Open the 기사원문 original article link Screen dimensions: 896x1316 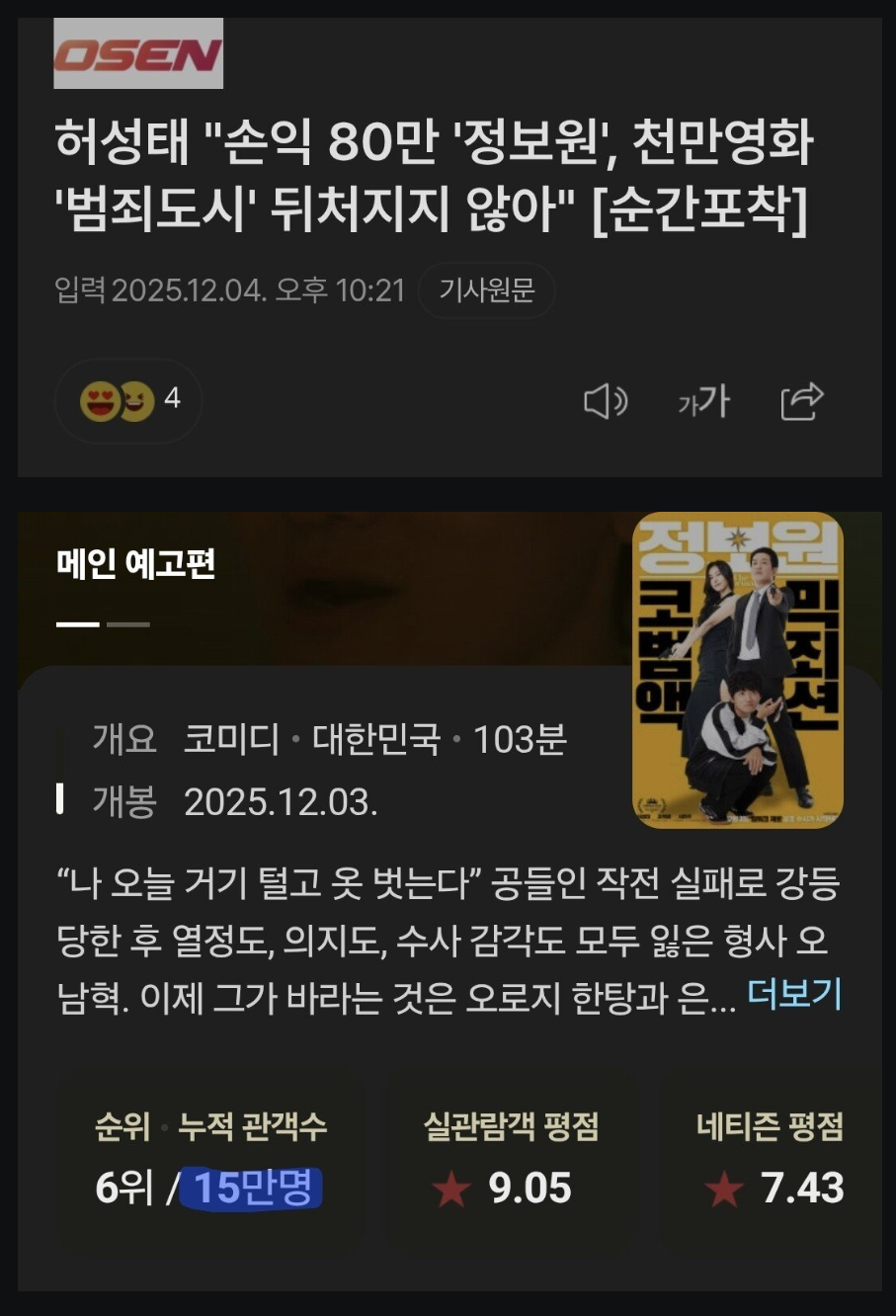coord(486,290)
